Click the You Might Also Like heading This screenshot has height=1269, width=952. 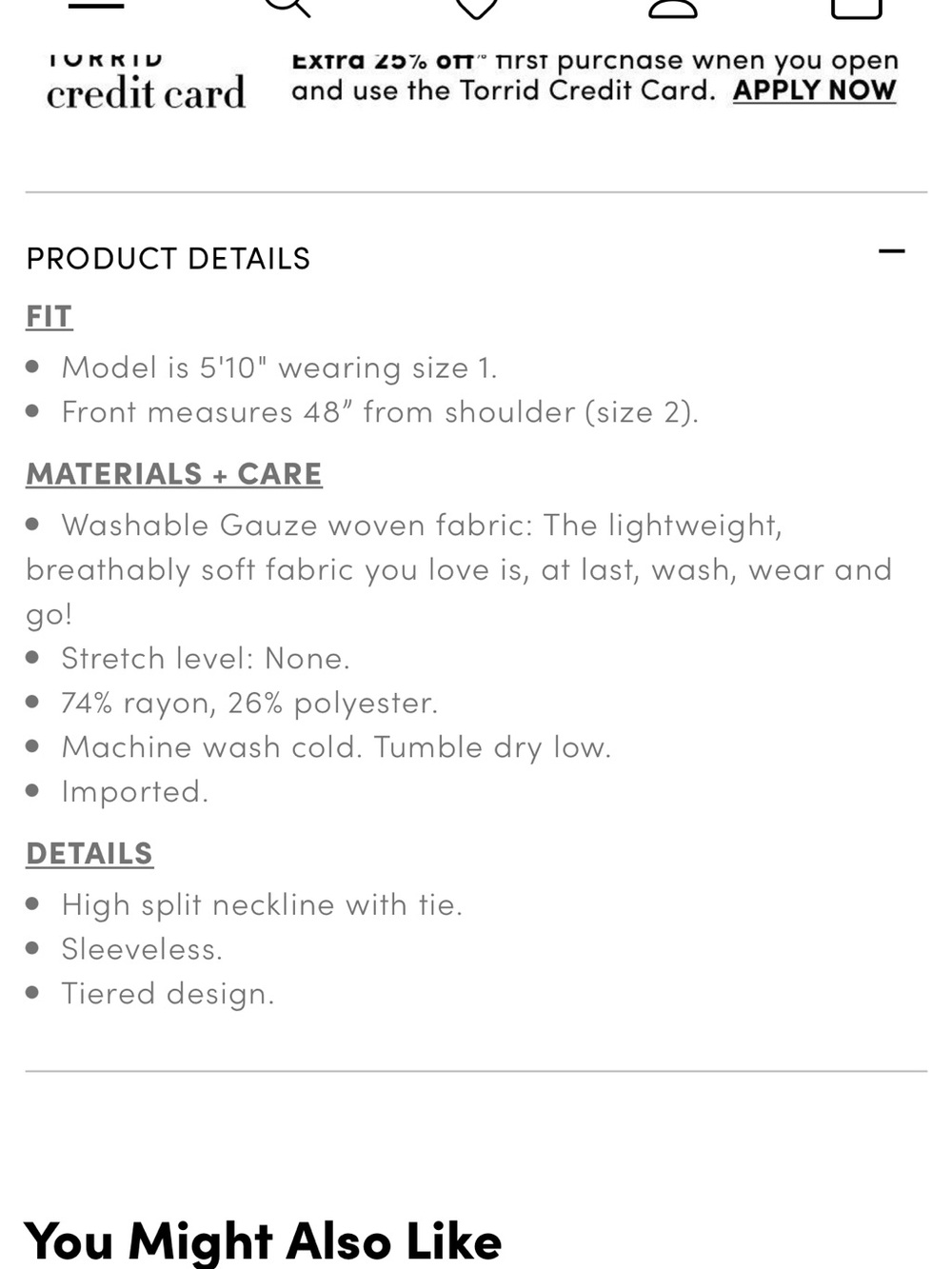(264, 1240)
